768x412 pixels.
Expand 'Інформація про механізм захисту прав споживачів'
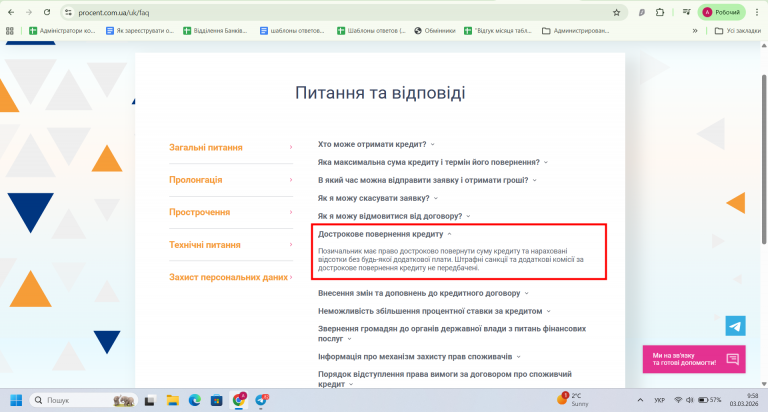(x=419, y=357)
